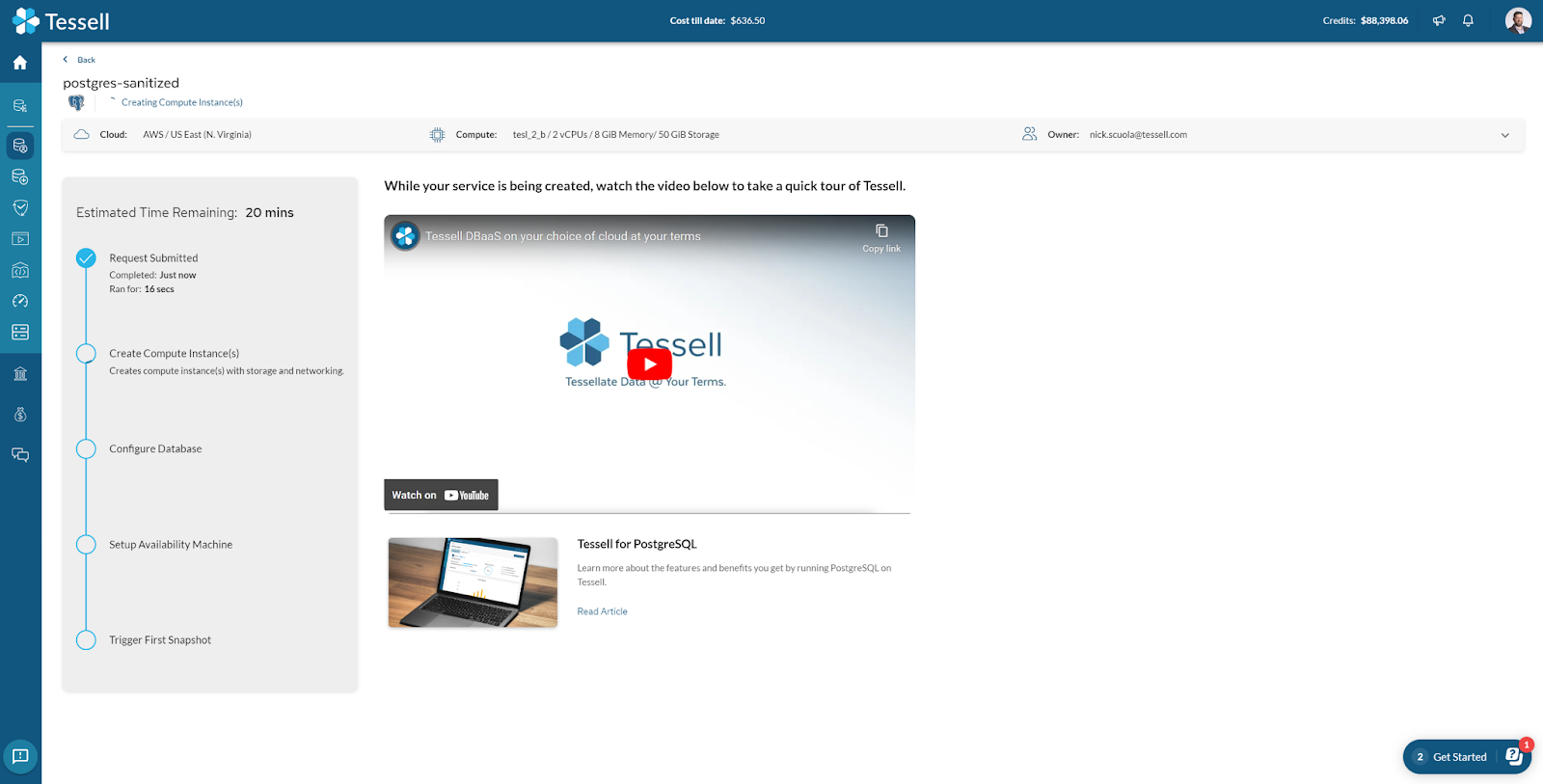Screen dimensions: 1543x784
Task: Click the PostgreSQL elephant icon
Action: tap(76, 102)
